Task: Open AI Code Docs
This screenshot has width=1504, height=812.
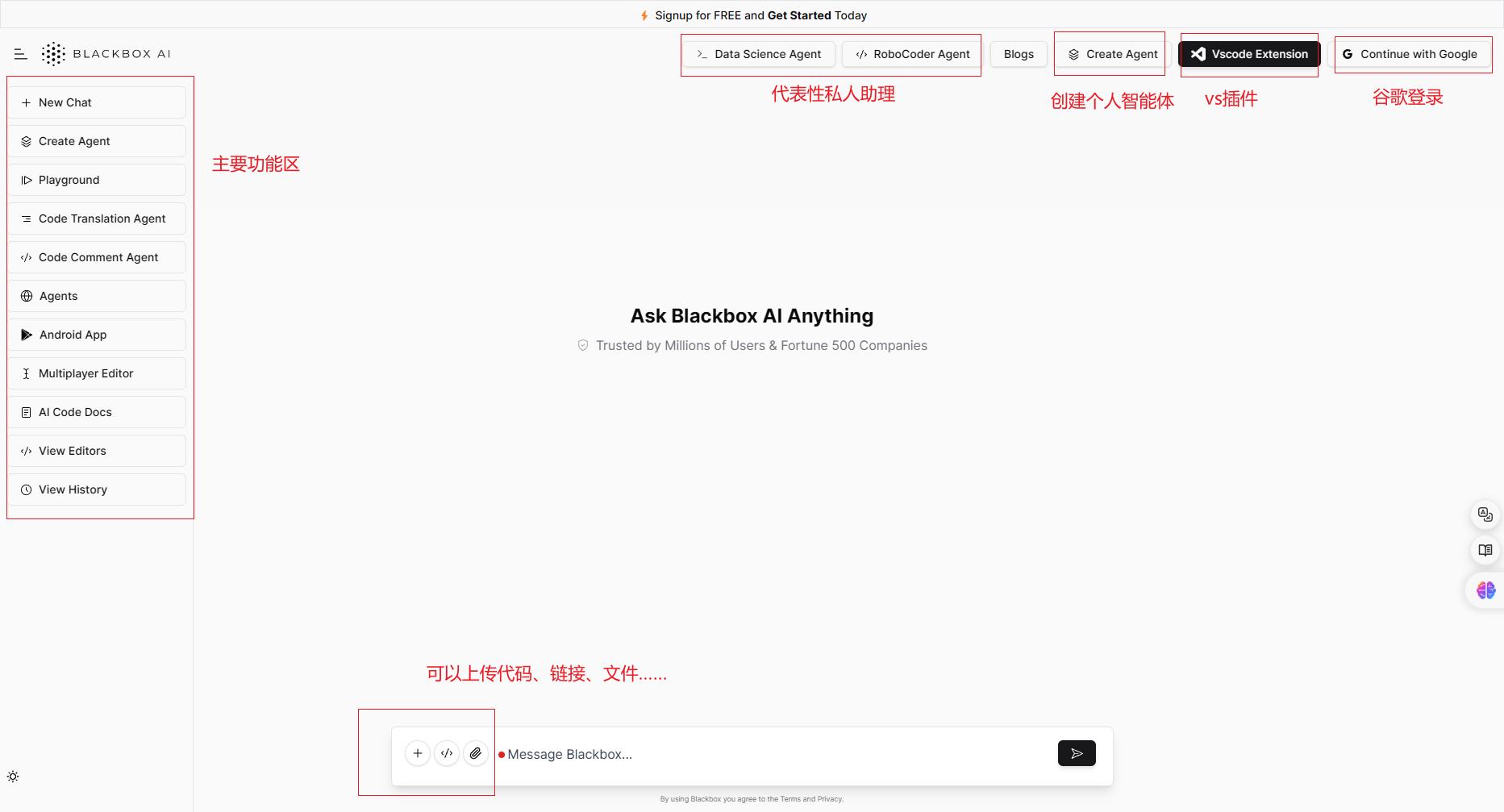Action: (x=98, y=412)
